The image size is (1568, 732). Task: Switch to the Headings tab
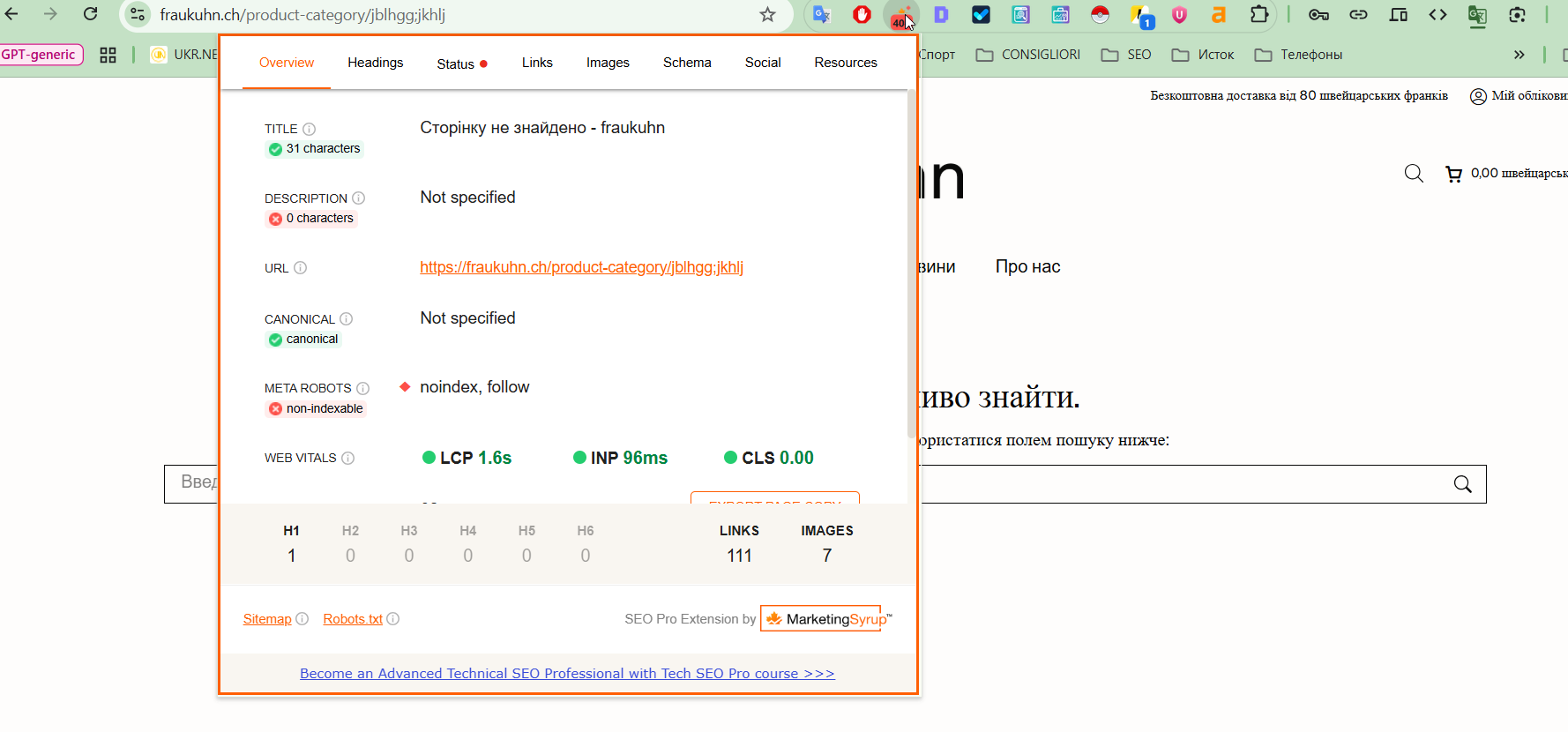click(375, 63)
